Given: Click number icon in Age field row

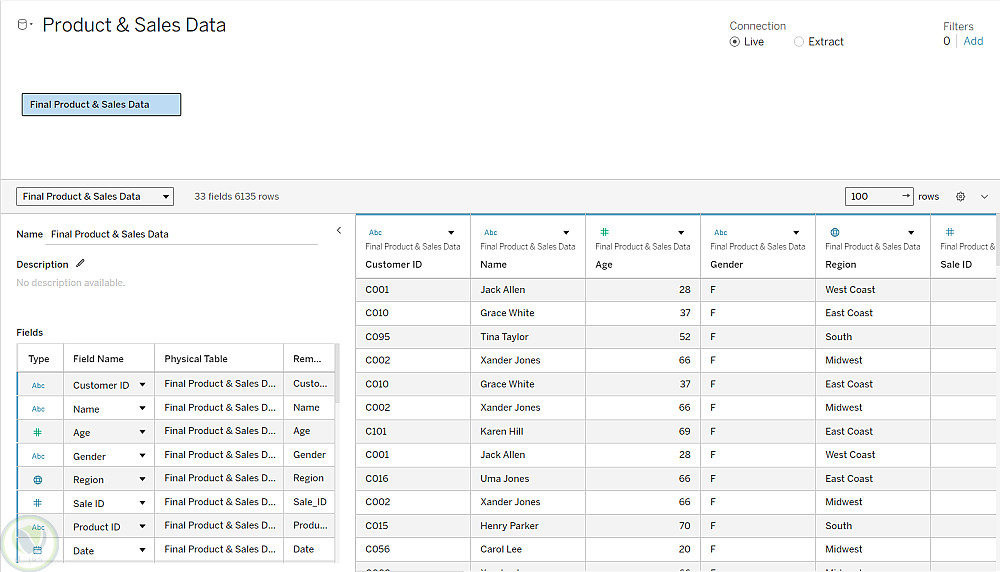Looking at the screenshot, I should pyautogui.click(x=38, y=432).
